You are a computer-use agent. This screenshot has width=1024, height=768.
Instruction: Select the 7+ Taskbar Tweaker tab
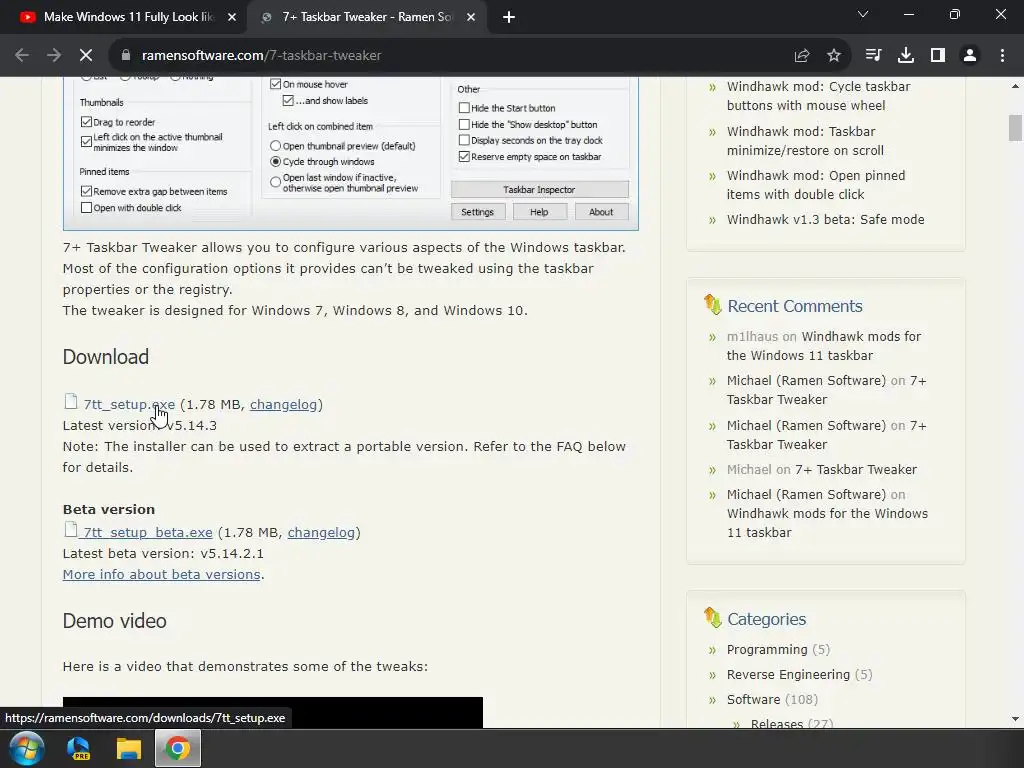(x=367, y=18)
